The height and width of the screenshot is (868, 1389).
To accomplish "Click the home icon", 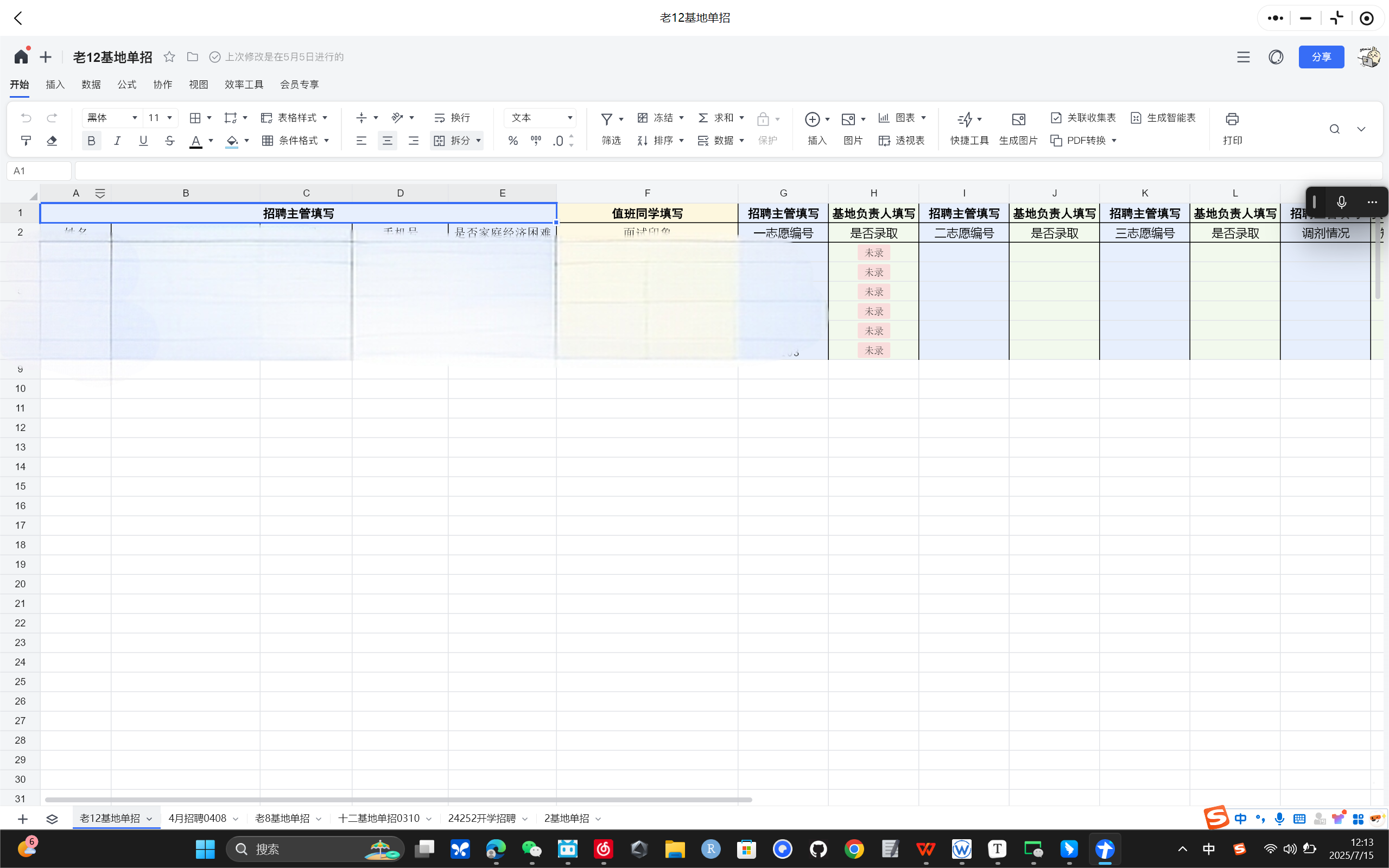I will (x=21, y=57).
